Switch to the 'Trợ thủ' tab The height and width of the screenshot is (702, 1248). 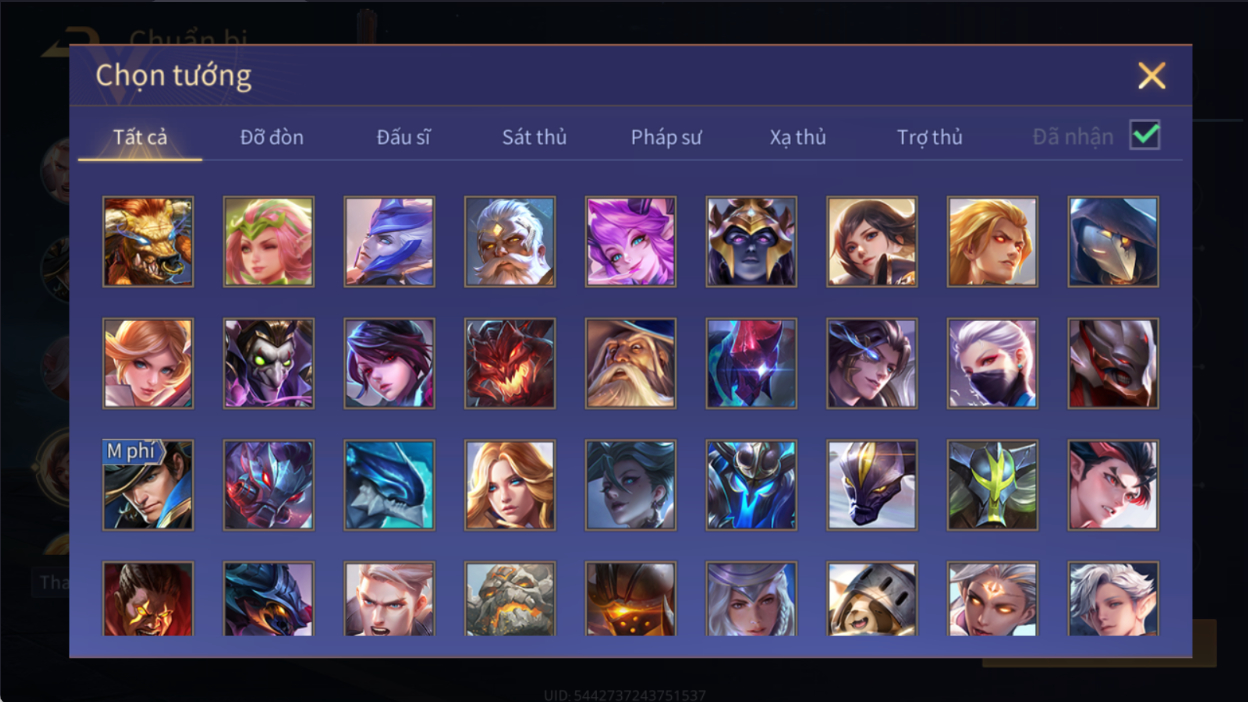point(929,137)
